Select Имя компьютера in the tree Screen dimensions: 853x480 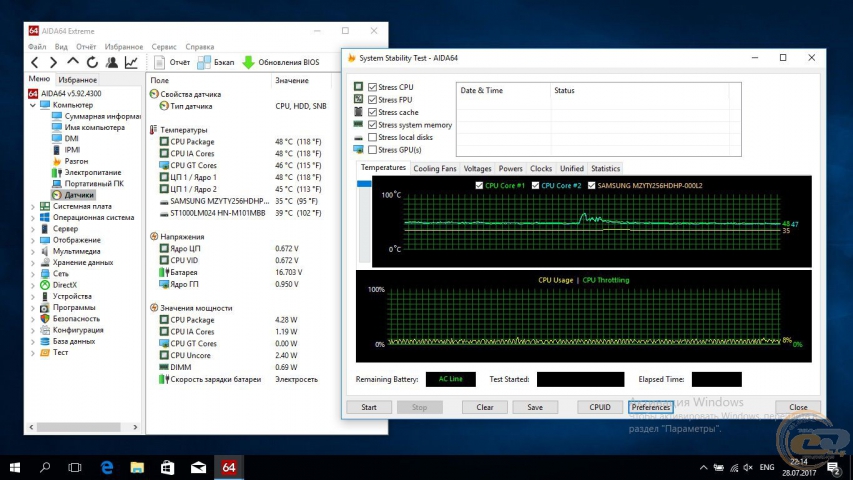coord(89,127)
